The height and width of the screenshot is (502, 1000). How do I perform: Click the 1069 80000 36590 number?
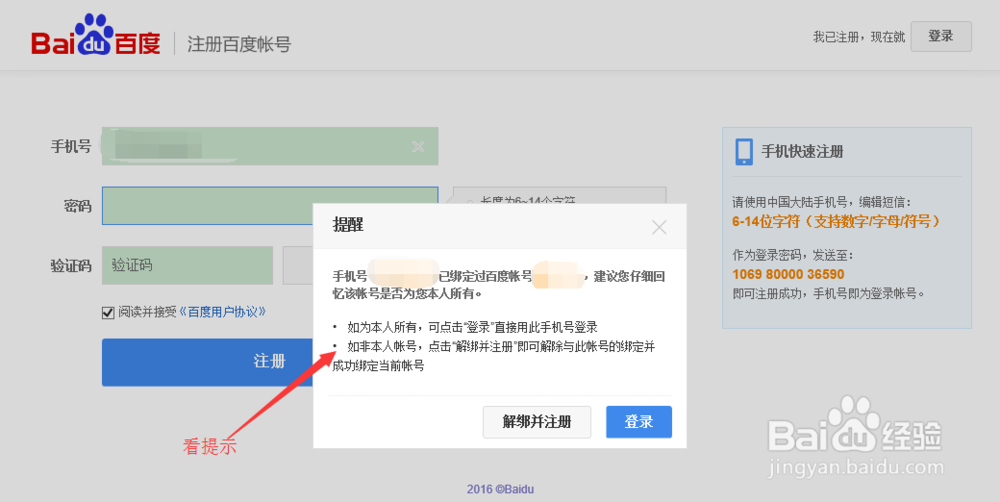click(x=788, y=274)
